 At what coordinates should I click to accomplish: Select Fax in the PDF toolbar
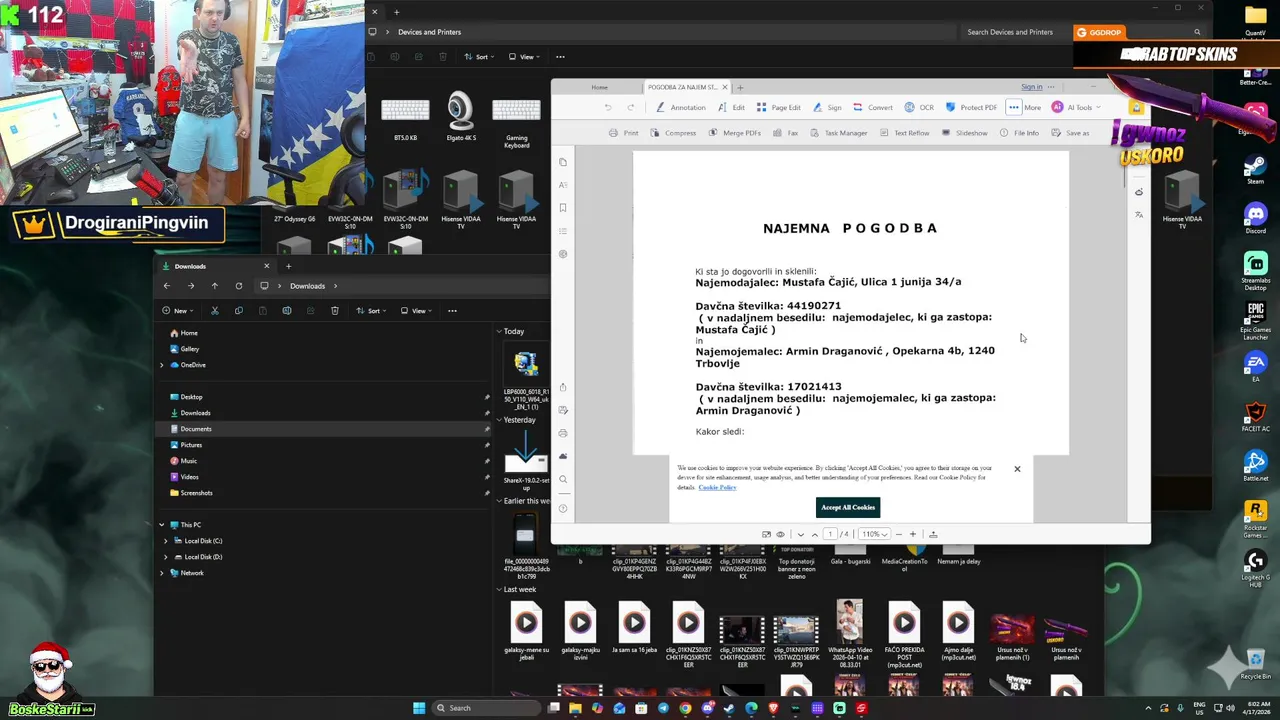point(786,133)
